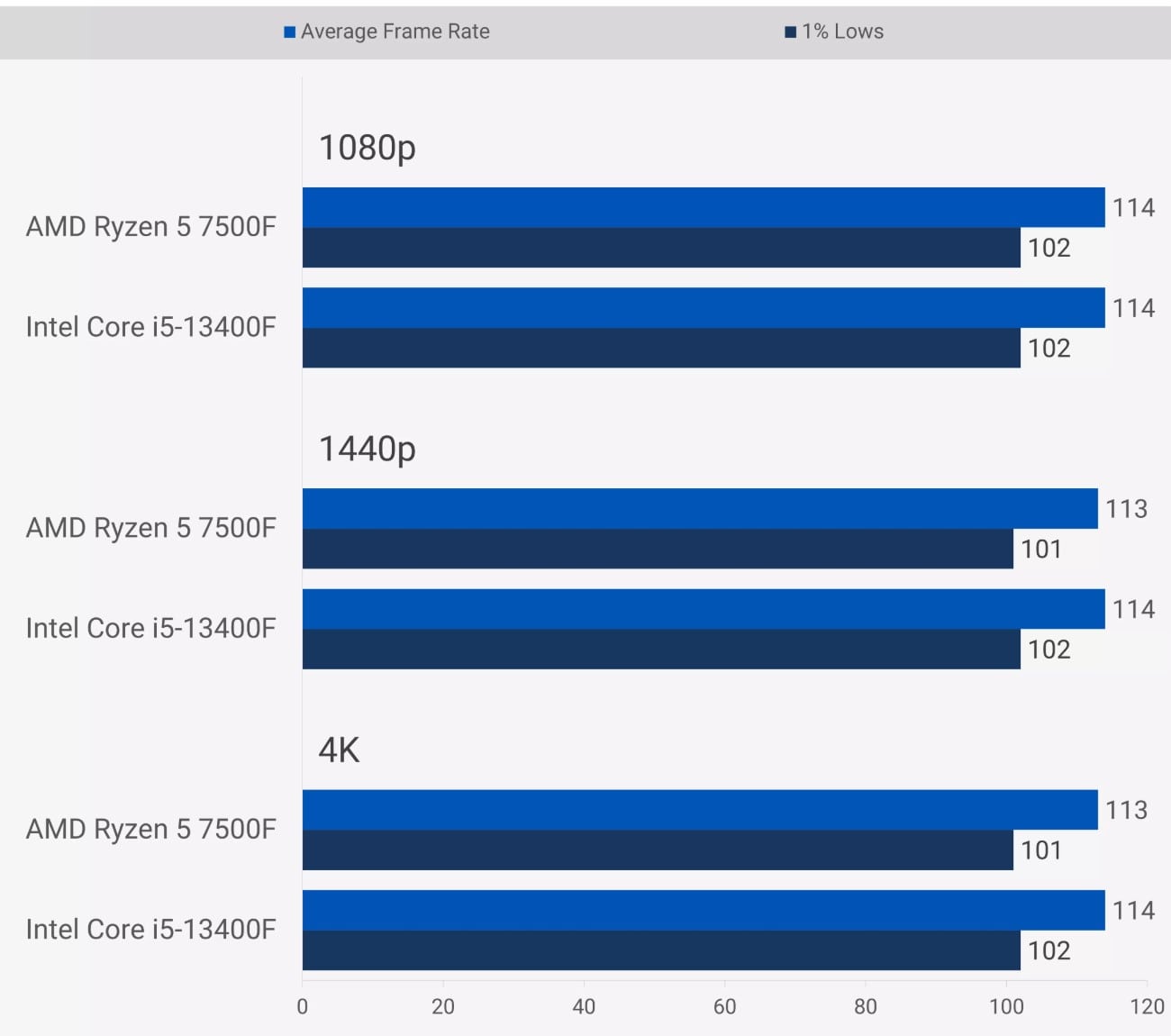Click the AMD Ryzen 5 7500F label under 1080p
This screenshot has height=1036, width=1171.
point(150,227)
